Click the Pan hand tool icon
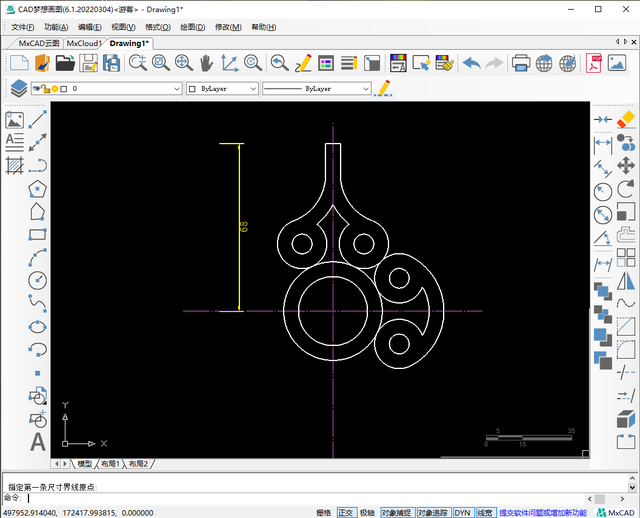 pos(207,63)
